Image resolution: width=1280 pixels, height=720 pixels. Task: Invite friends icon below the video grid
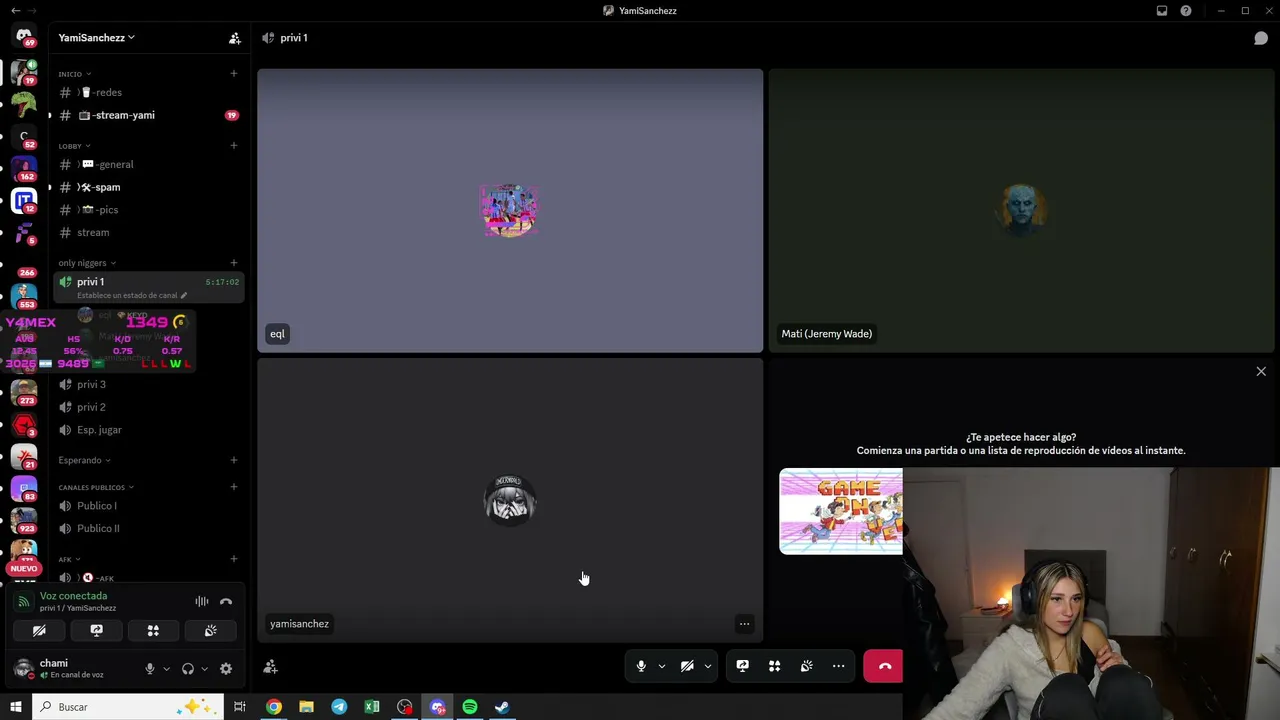click(x=270, y=666)
